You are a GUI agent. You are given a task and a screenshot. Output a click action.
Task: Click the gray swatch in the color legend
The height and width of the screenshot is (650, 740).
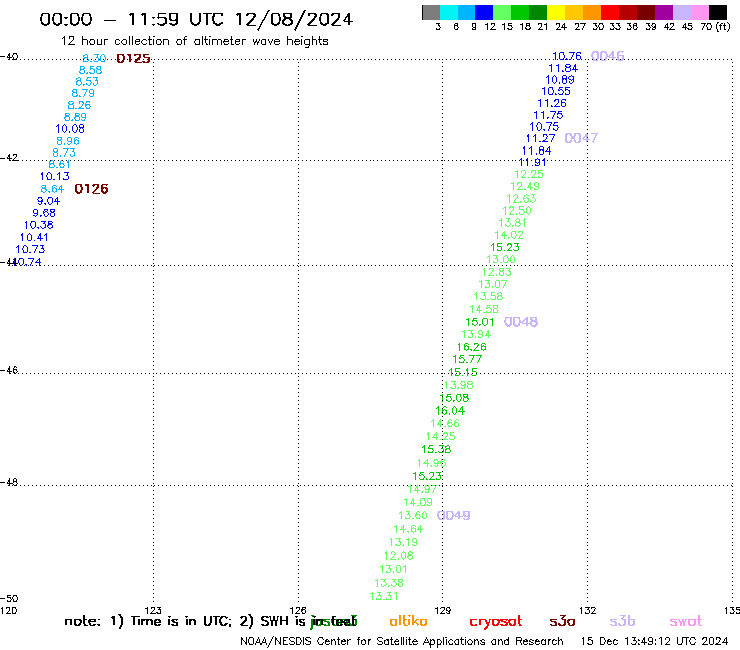point(431,12)
